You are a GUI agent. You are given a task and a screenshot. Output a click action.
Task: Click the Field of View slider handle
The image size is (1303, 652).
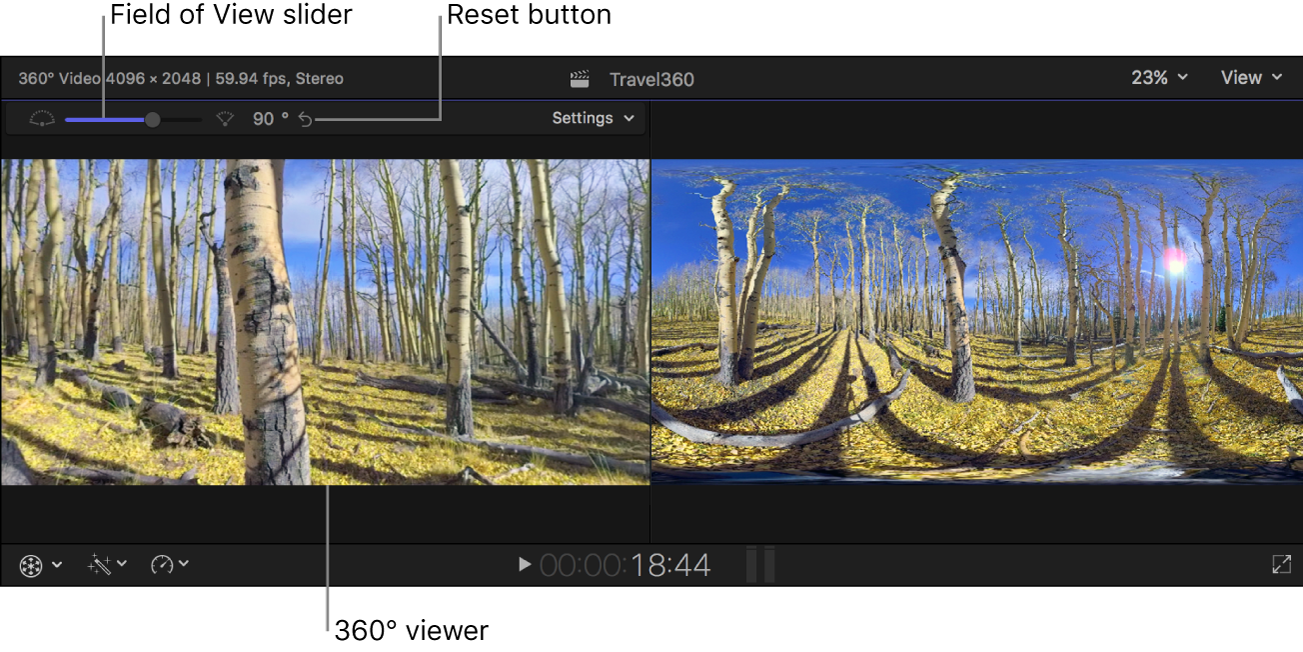pos(151,118)
